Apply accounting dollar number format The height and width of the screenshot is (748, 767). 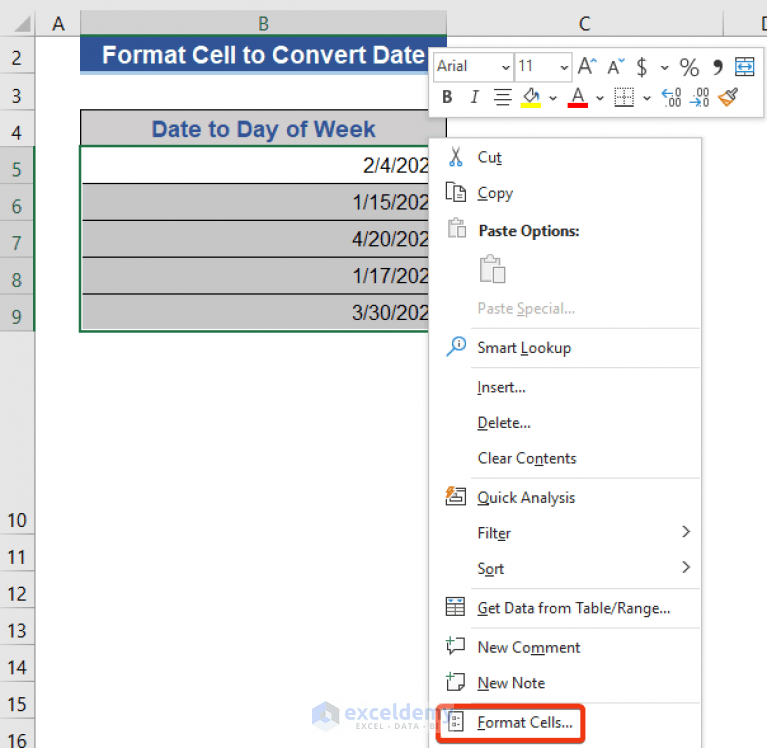point(641,67)
